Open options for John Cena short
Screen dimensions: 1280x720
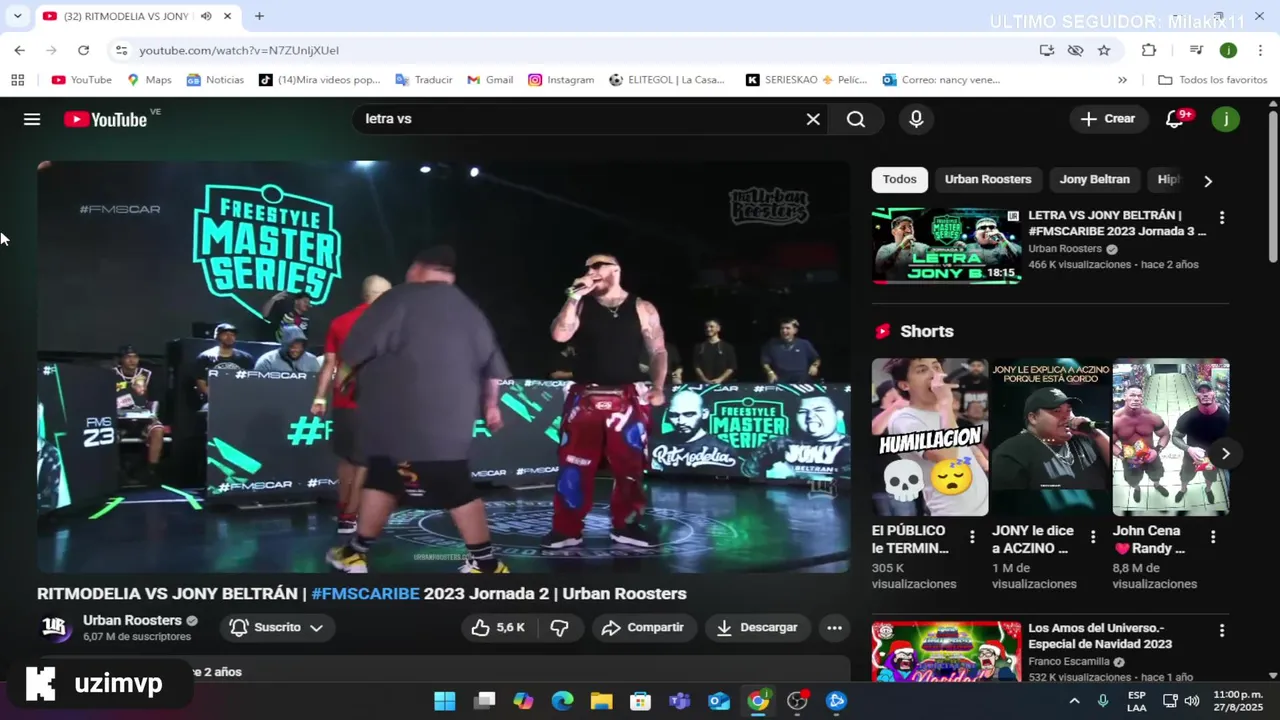[x=1213, y=537]
